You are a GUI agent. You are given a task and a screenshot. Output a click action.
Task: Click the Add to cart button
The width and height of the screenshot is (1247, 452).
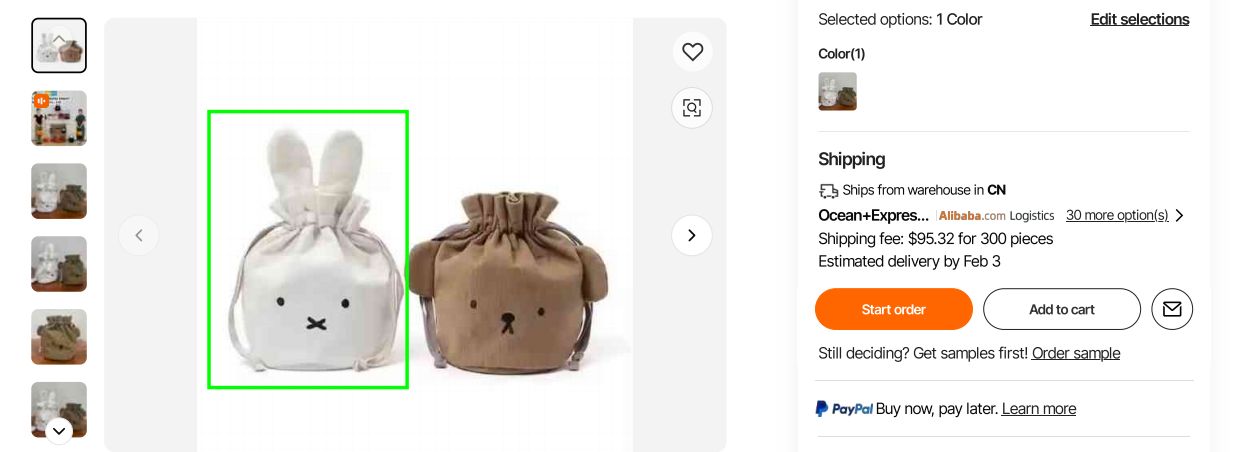[x=1061, y=309]
